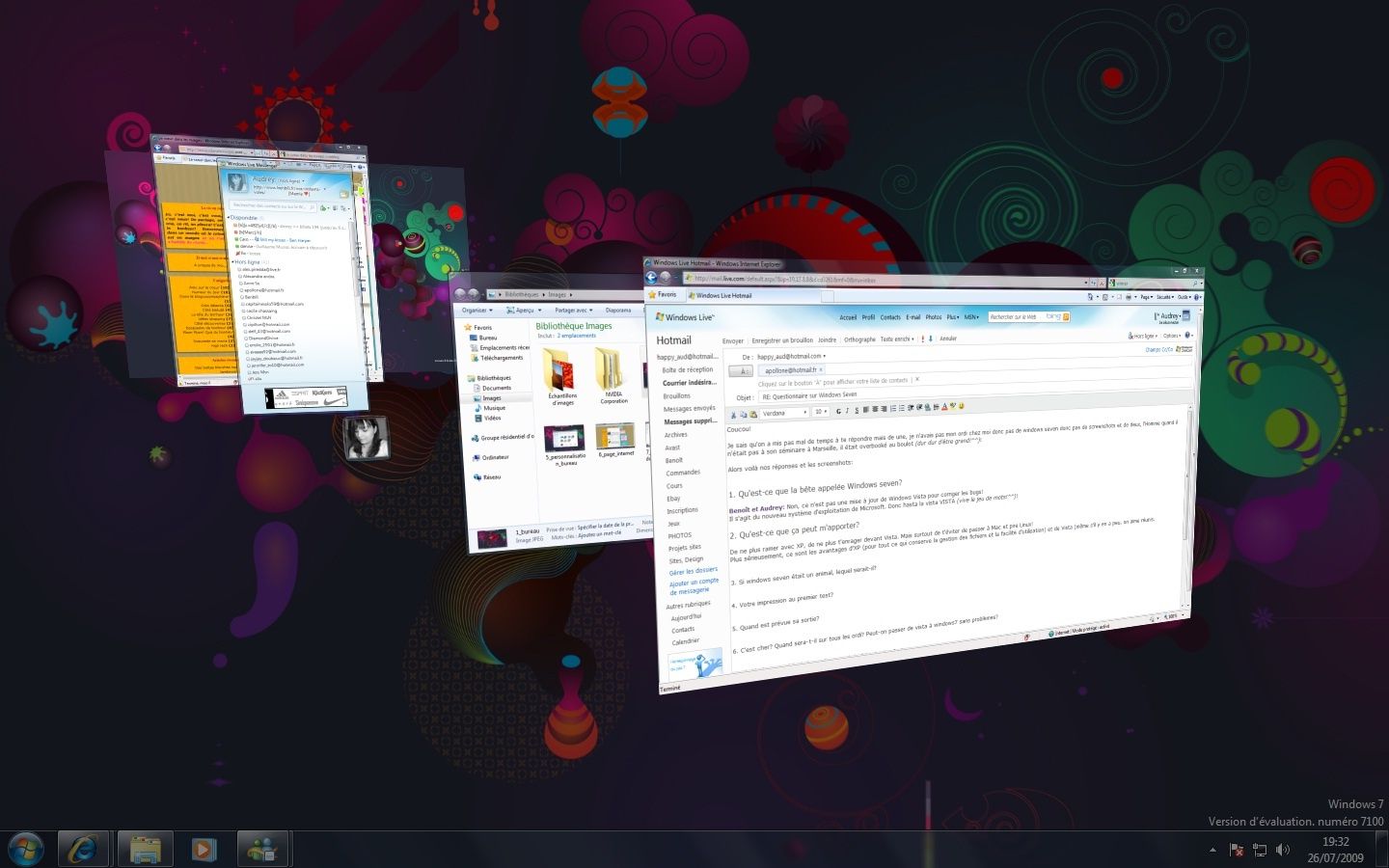
Task: Expand the MSN dropdown in header
Action: 971,317
